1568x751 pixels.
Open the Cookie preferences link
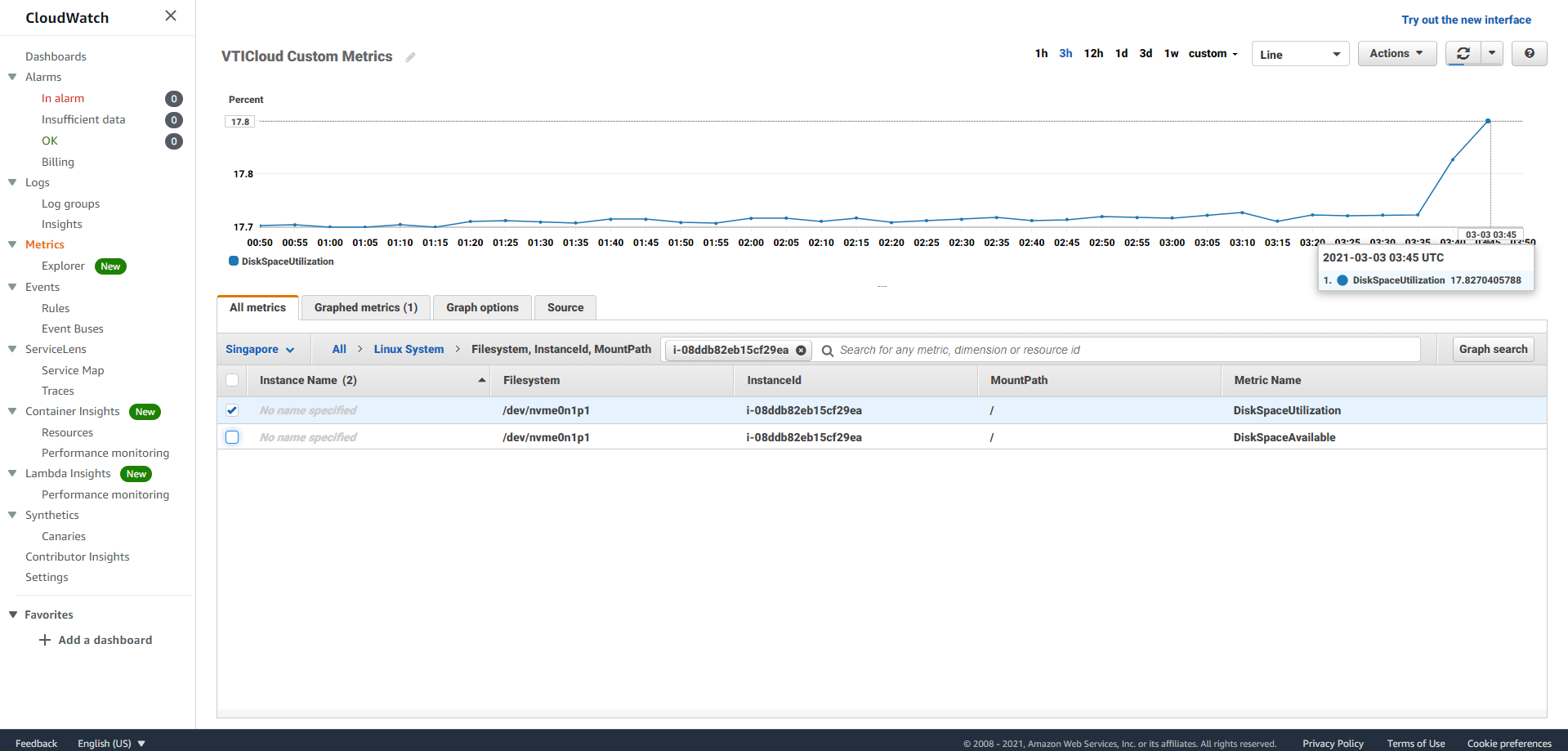[x=1509, y=743]
